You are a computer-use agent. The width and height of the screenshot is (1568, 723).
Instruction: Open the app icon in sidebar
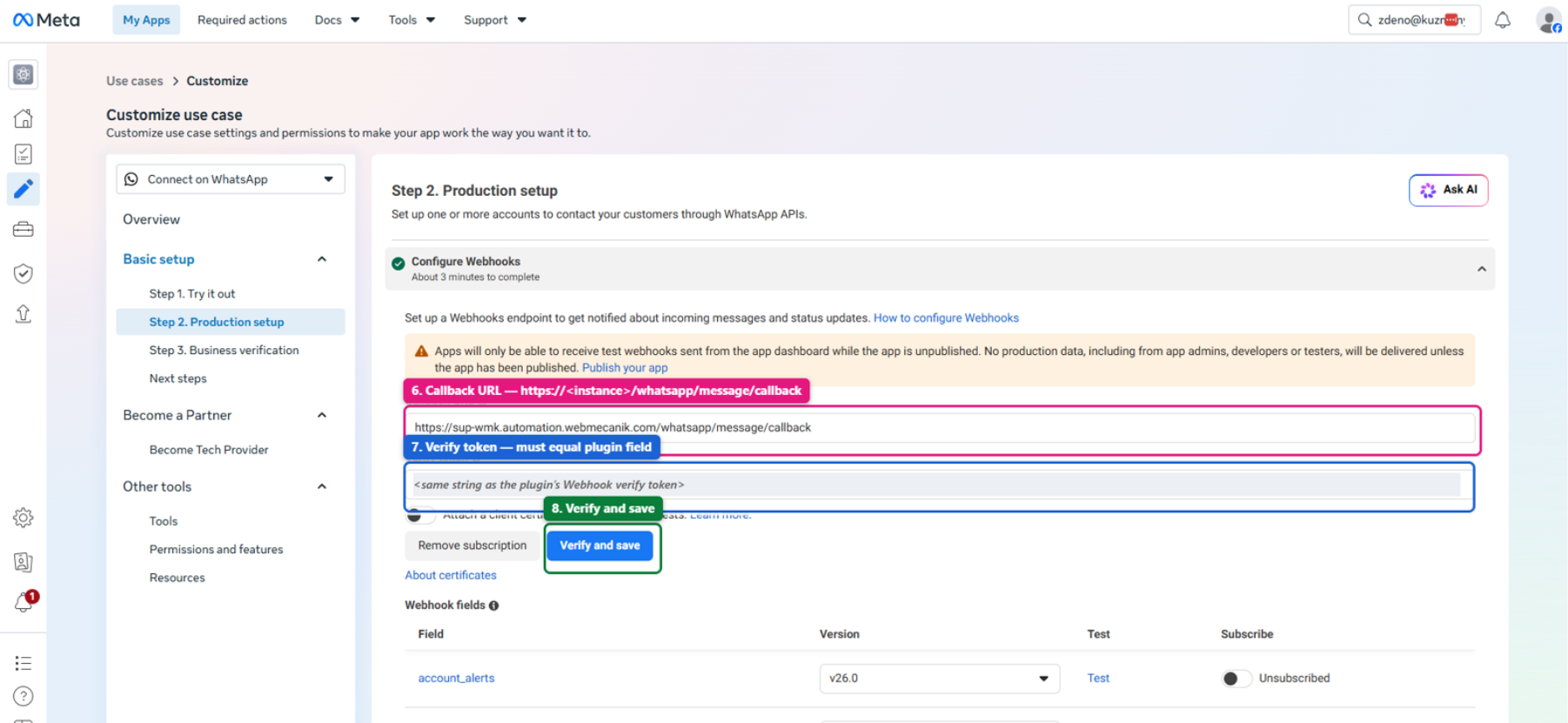pos(23,75)
